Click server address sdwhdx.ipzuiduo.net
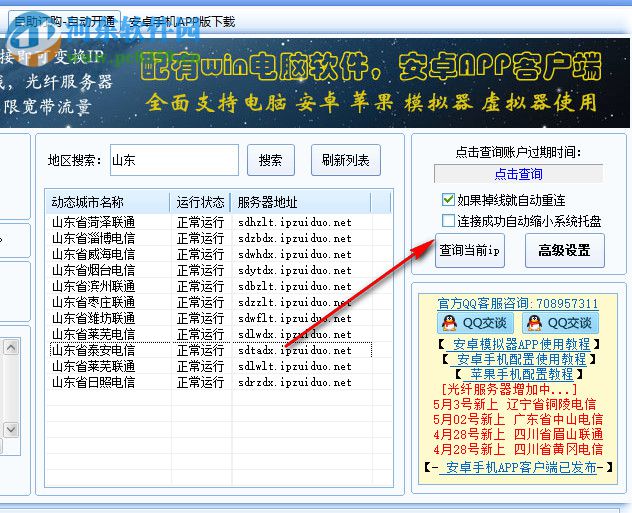The height and width of the screenshot is (513, 632). pyautogui.click(x=295, y=254)
